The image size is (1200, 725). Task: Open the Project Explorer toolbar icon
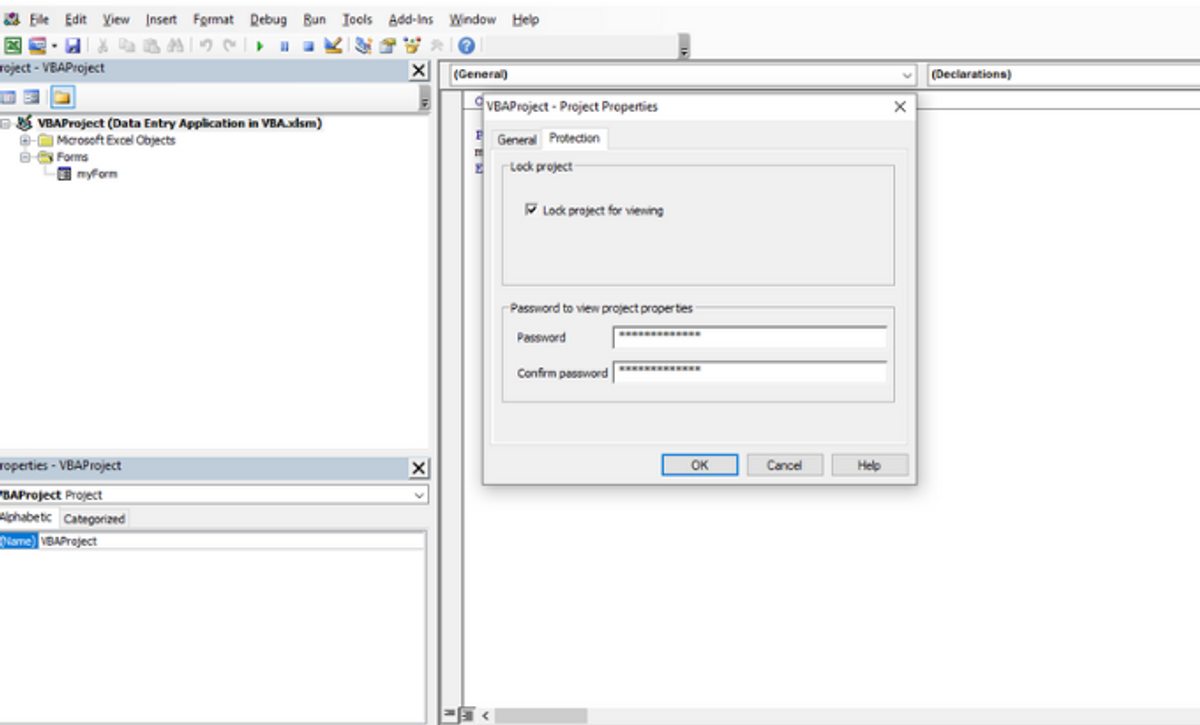[x=363, y=46]
